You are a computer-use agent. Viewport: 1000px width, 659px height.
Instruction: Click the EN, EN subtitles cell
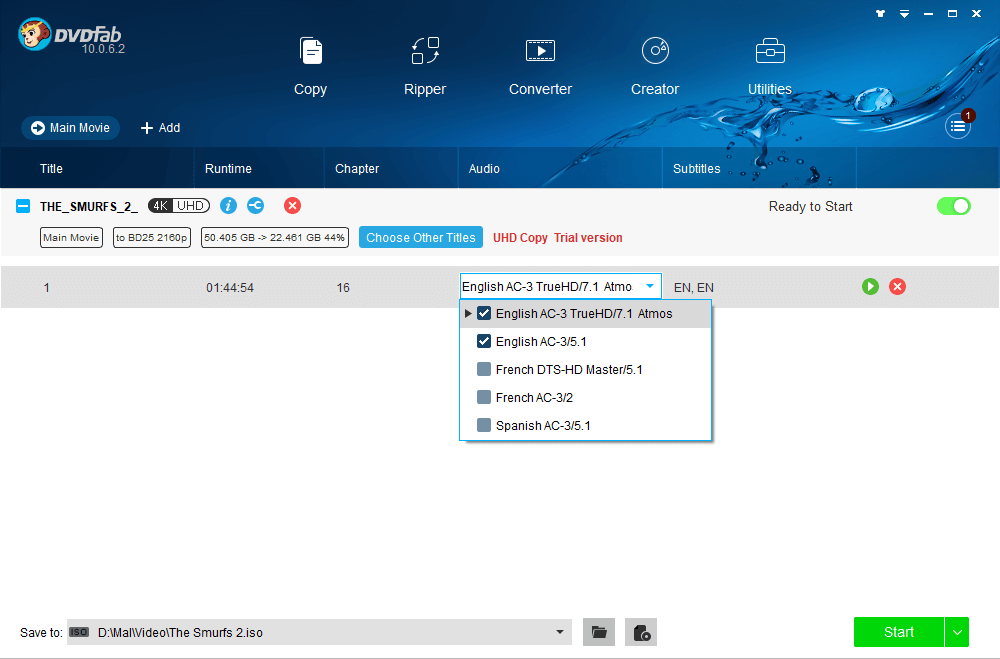tap(694, 287)
